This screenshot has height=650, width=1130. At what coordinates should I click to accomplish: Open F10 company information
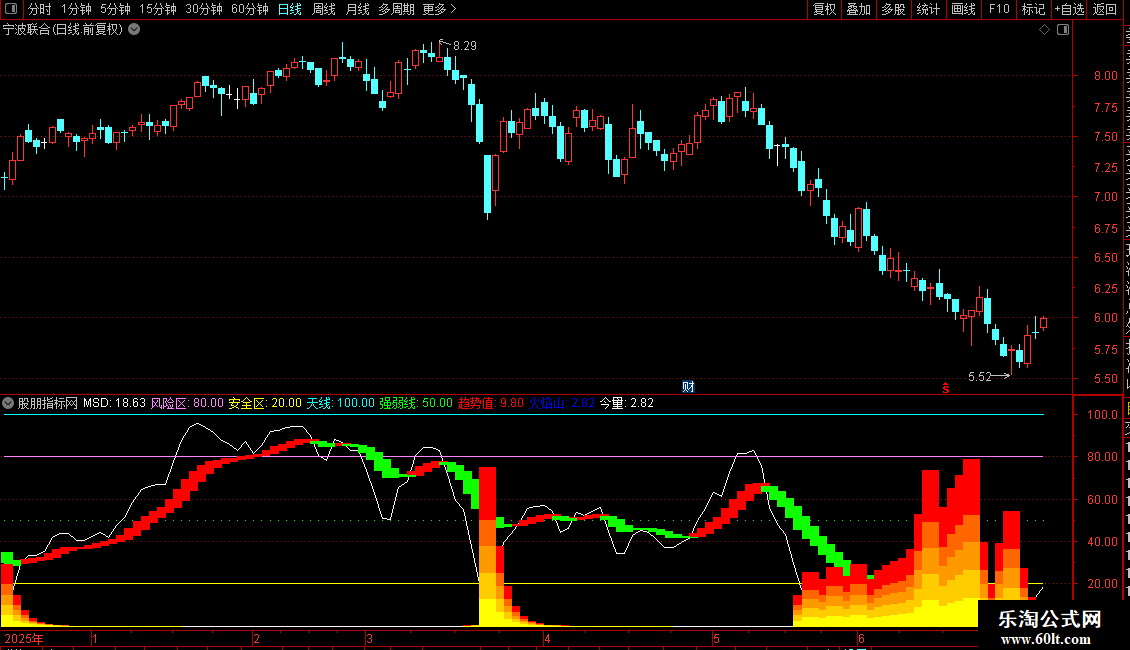[999, 9]
